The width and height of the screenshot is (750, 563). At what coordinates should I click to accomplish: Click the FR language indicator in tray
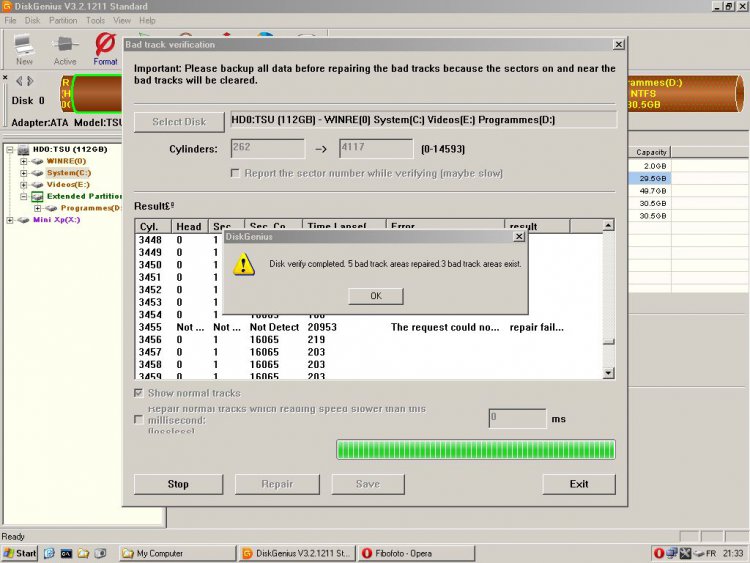pyautogui.click(x=711, y=553)
